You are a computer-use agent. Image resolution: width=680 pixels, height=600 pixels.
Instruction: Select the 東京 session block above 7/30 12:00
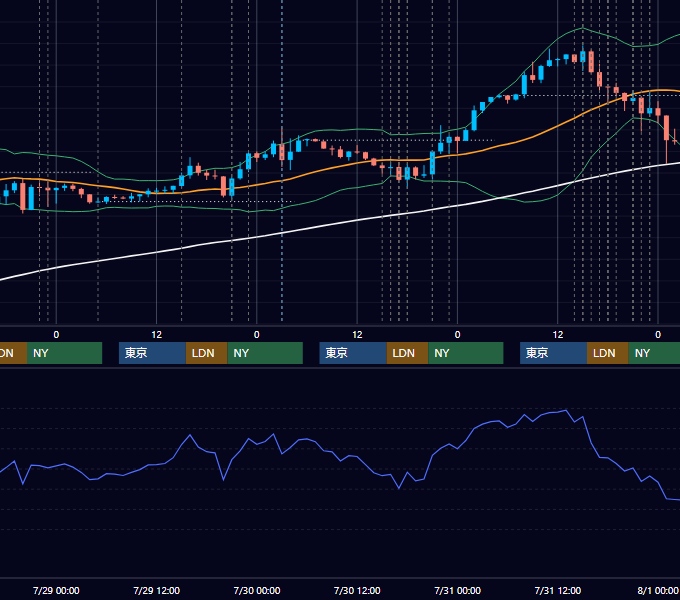pyautogui.click(x=353, y=353)
